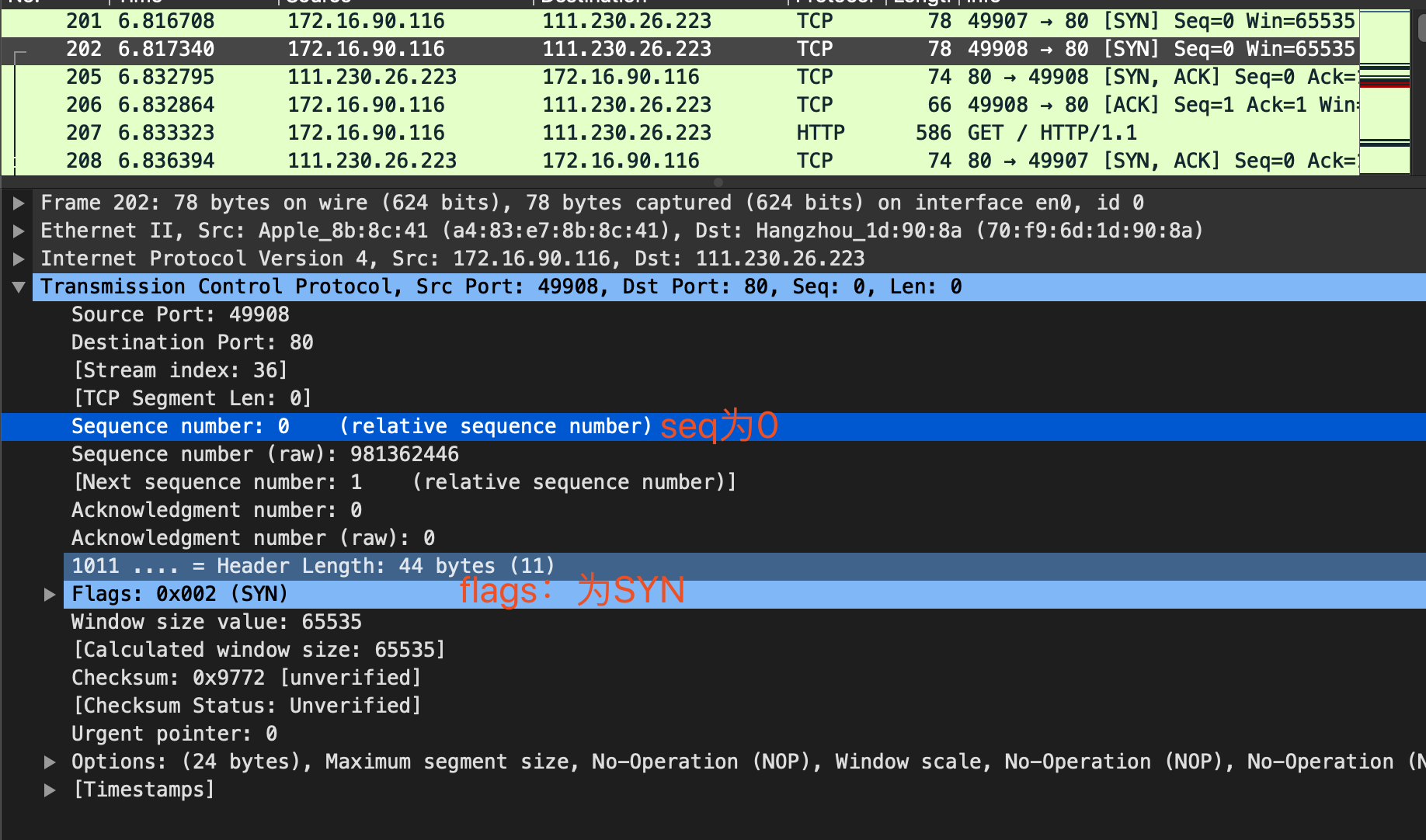This screenshot has height=840, width=1426.
Task: Expand Internet Protocol Version 4 details
Action: click(17, 258)
